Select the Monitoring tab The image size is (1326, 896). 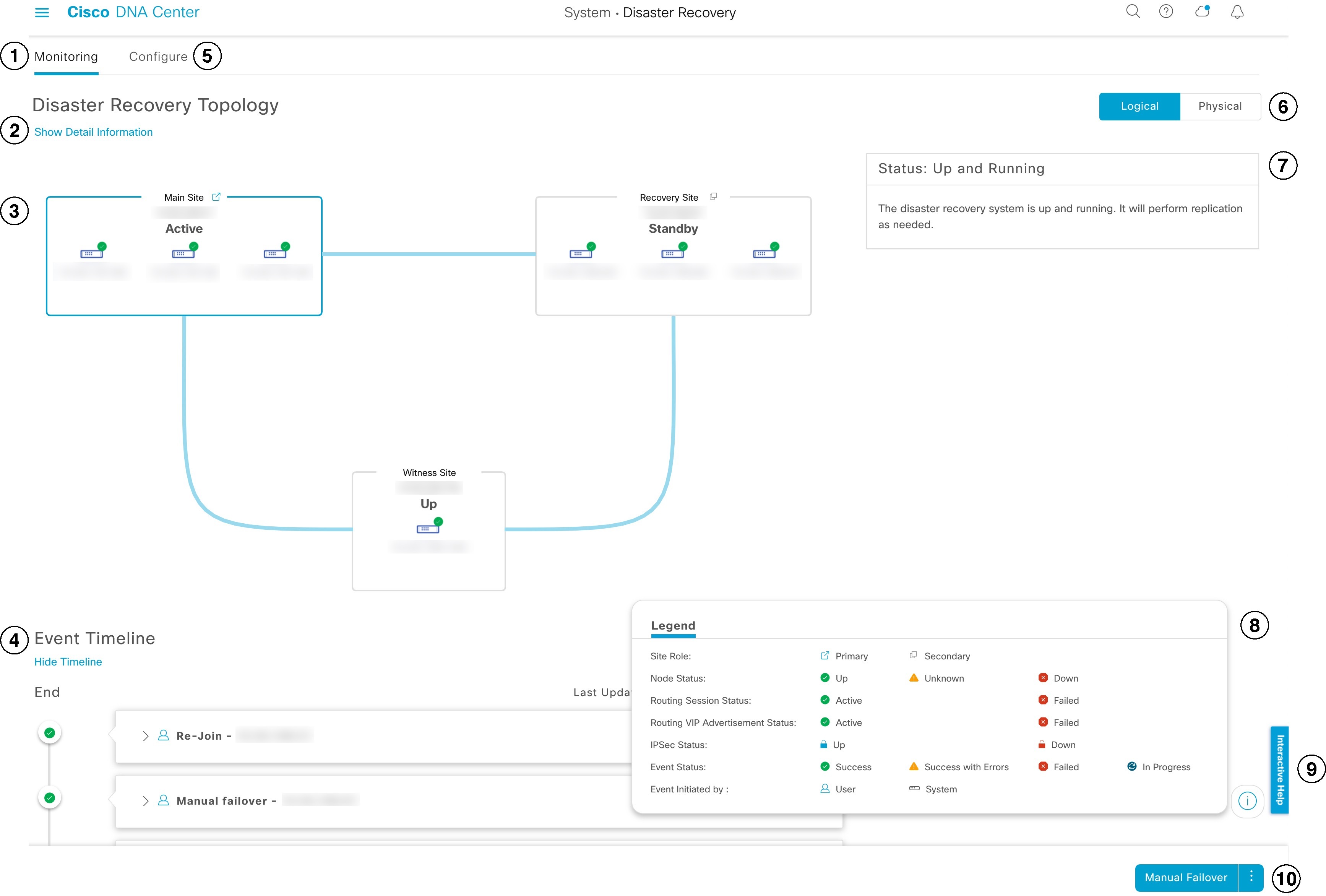click(66, 56)
